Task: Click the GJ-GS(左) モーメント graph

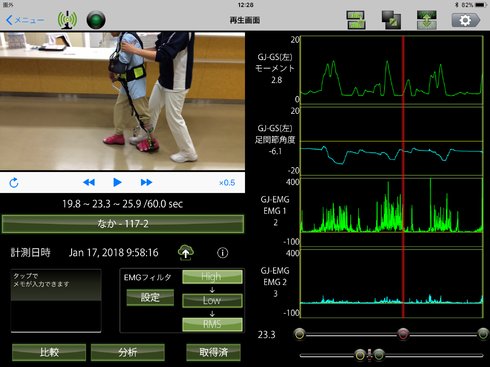Action: [392, 70]
